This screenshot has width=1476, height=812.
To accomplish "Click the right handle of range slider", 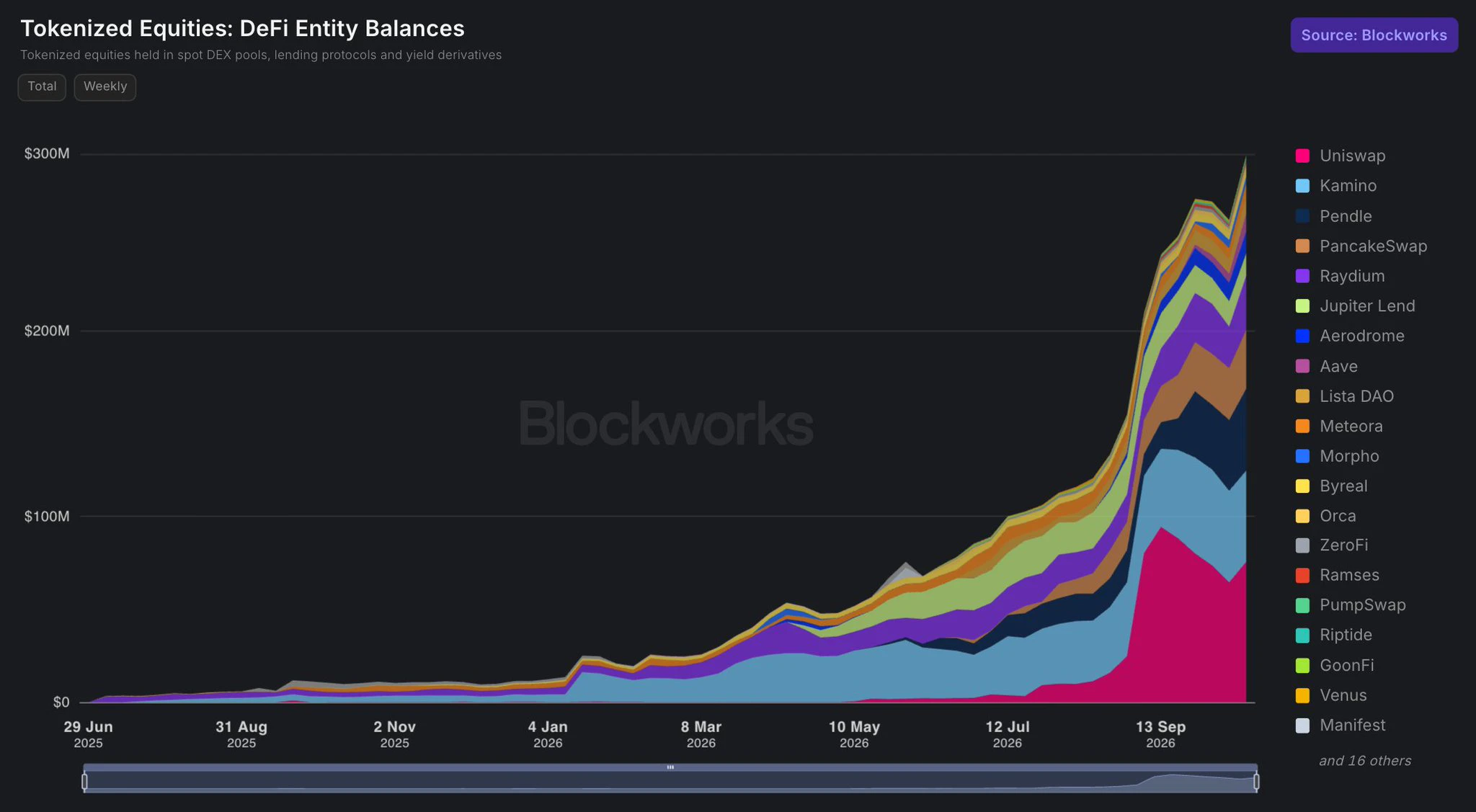I will pos(1256,782).
